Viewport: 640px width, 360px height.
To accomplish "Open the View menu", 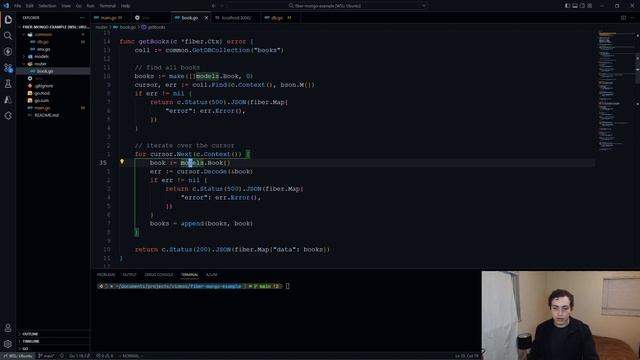I will click(66, 6).
